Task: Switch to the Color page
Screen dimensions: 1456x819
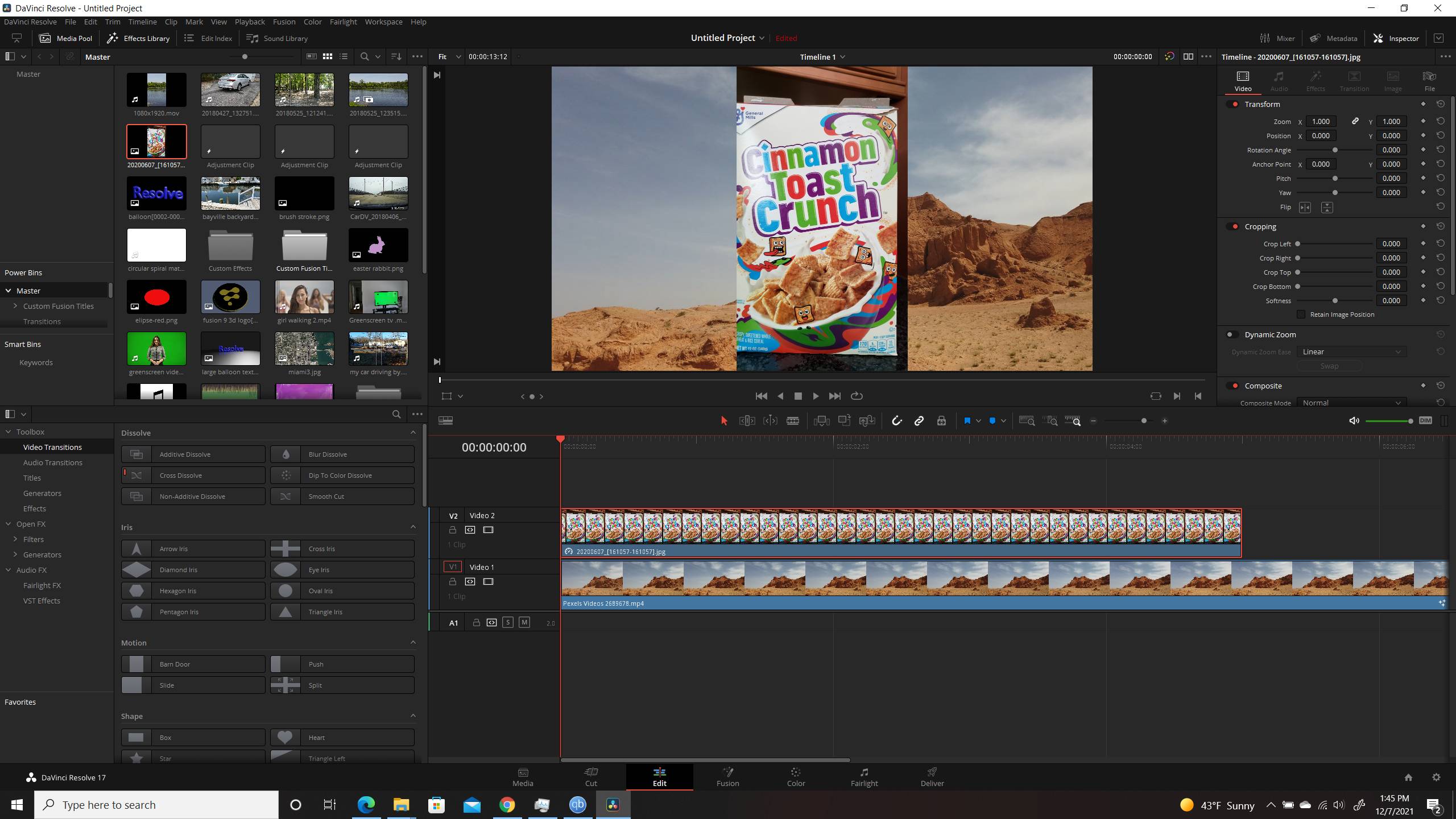Action: (x=796, y=777)
